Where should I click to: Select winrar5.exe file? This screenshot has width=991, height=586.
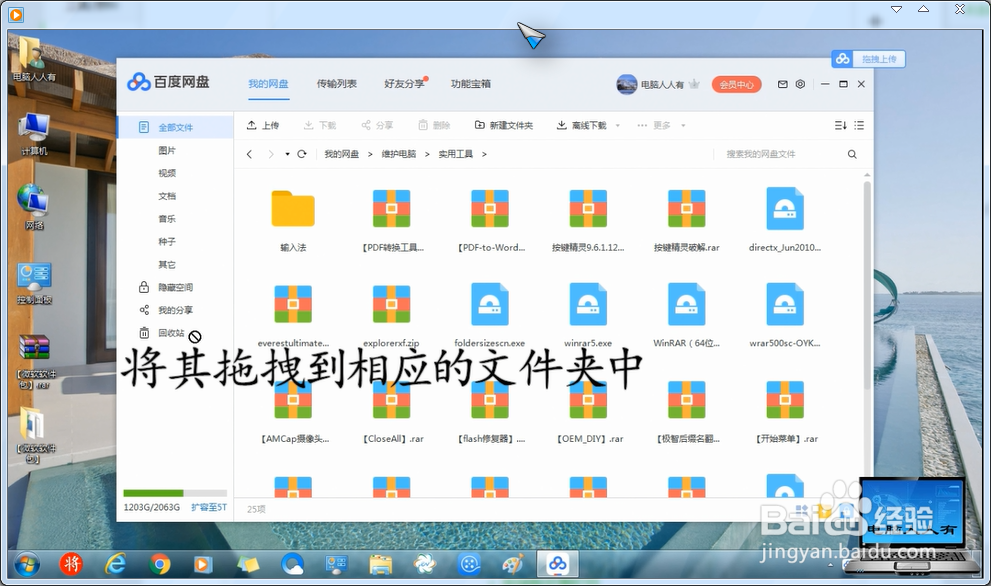[x=588, y=304]
